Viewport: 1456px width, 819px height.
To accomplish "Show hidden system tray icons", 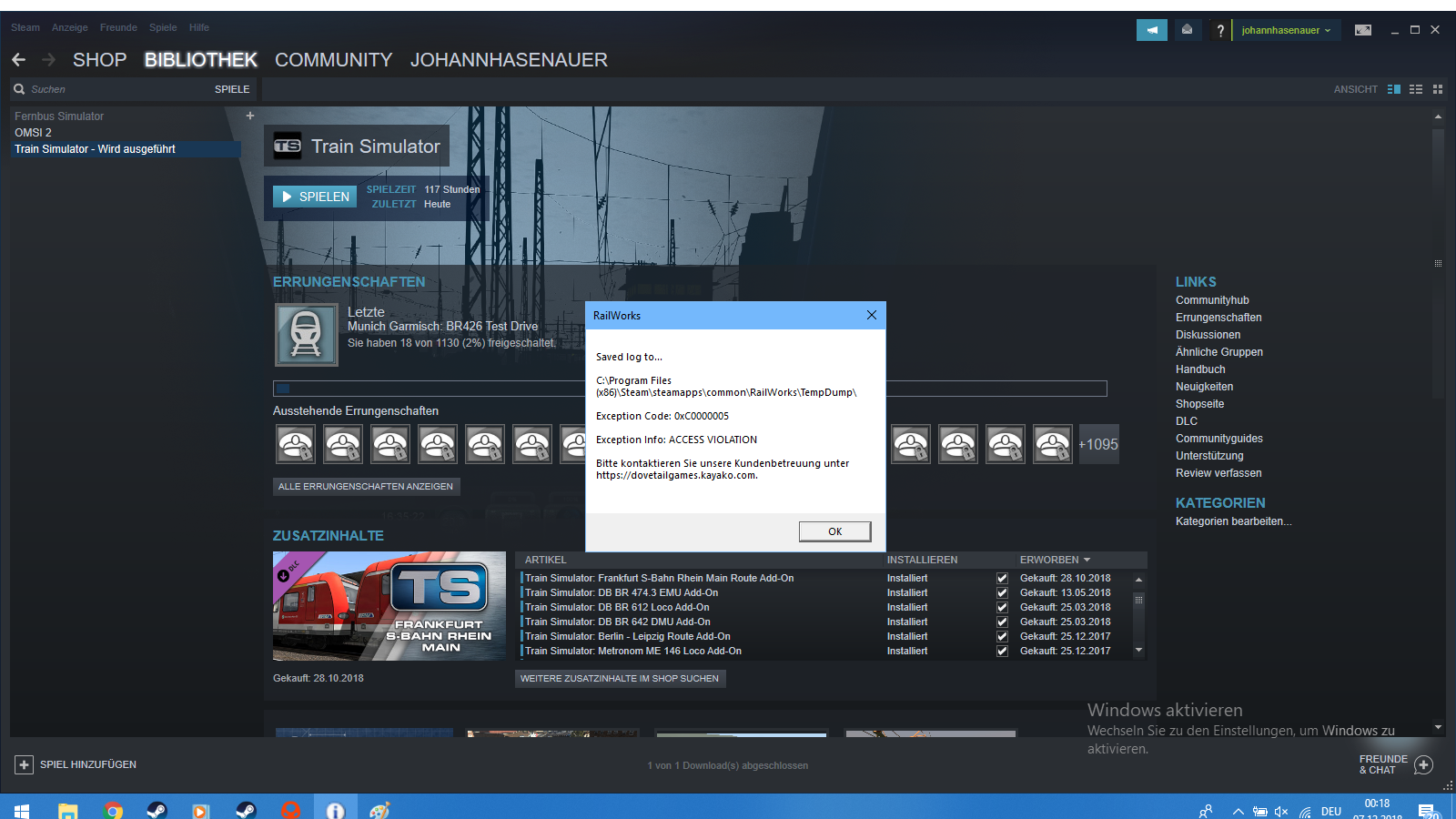I will point(1238,811).
